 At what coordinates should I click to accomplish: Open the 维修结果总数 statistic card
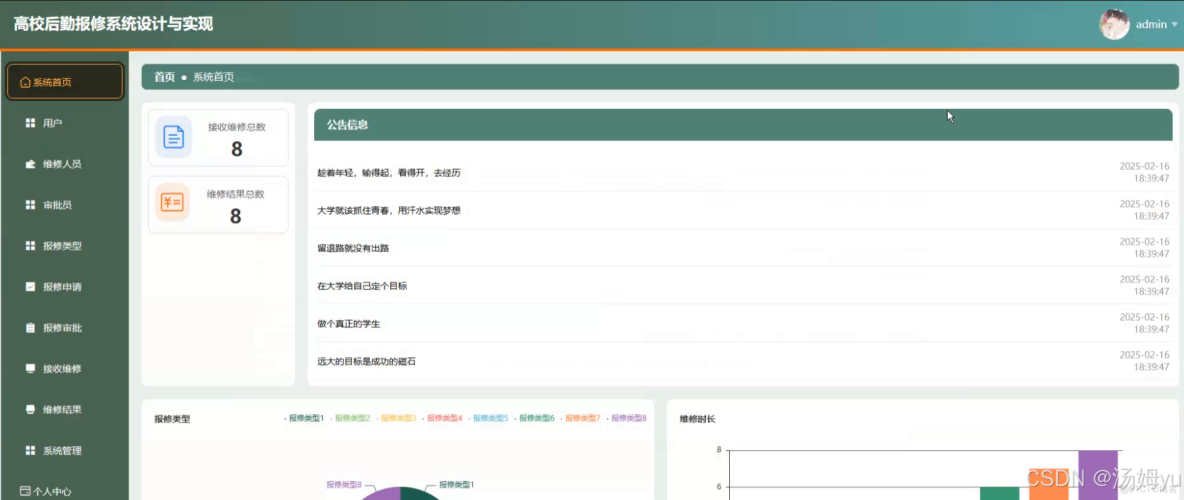(x=218, y=205)
